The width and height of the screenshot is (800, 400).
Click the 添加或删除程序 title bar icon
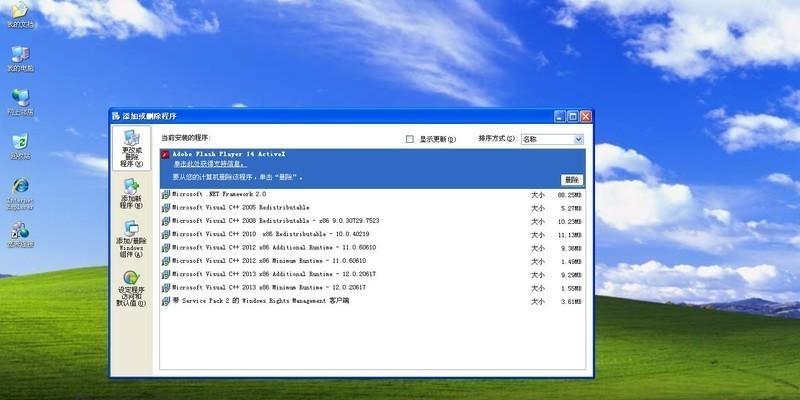pos(116,116)
